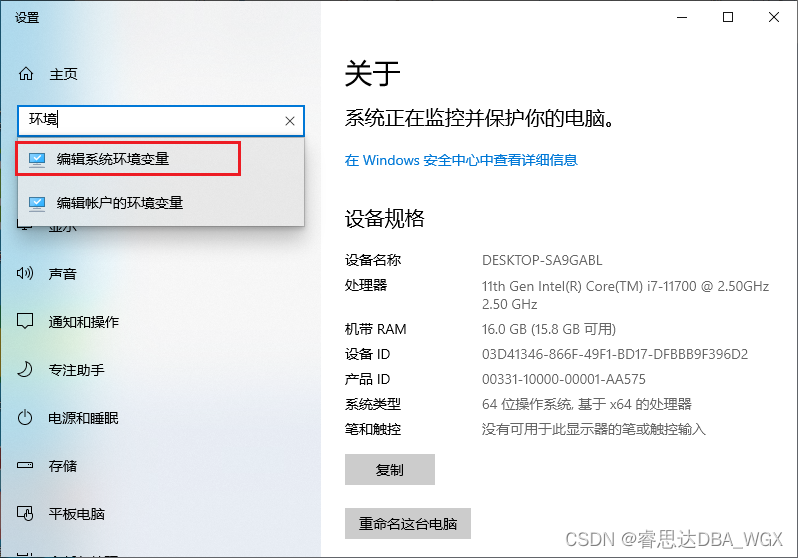Open the 主页 home icon

pos(26,74)
